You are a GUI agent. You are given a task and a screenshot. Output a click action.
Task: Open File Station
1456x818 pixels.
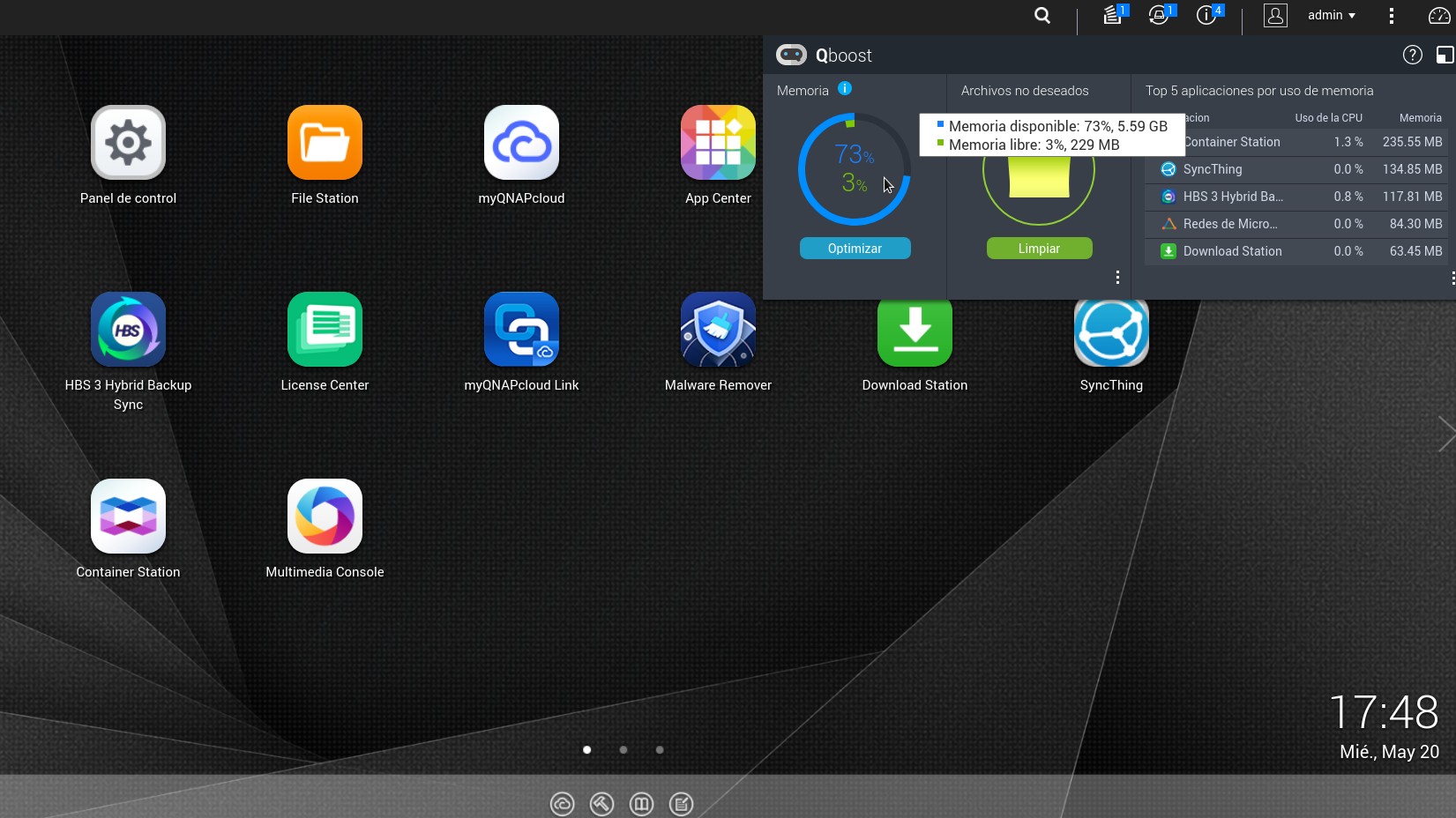(325, 143)
